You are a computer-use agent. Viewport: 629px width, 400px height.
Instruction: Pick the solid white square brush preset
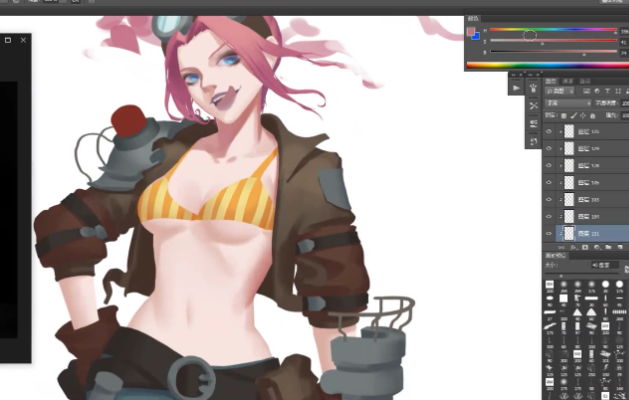pyautogui.click(x=564, y=298)
